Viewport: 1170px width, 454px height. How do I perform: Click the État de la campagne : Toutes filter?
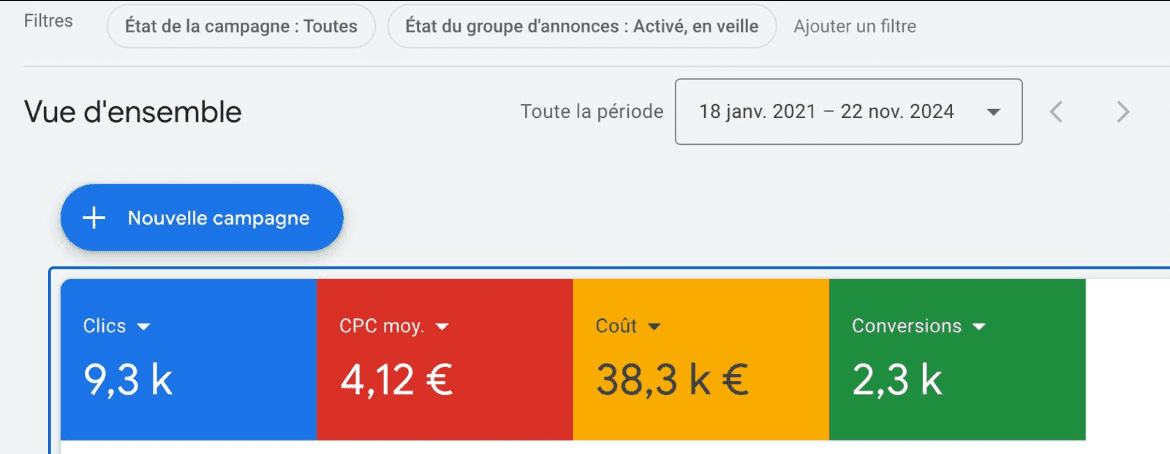241,27
